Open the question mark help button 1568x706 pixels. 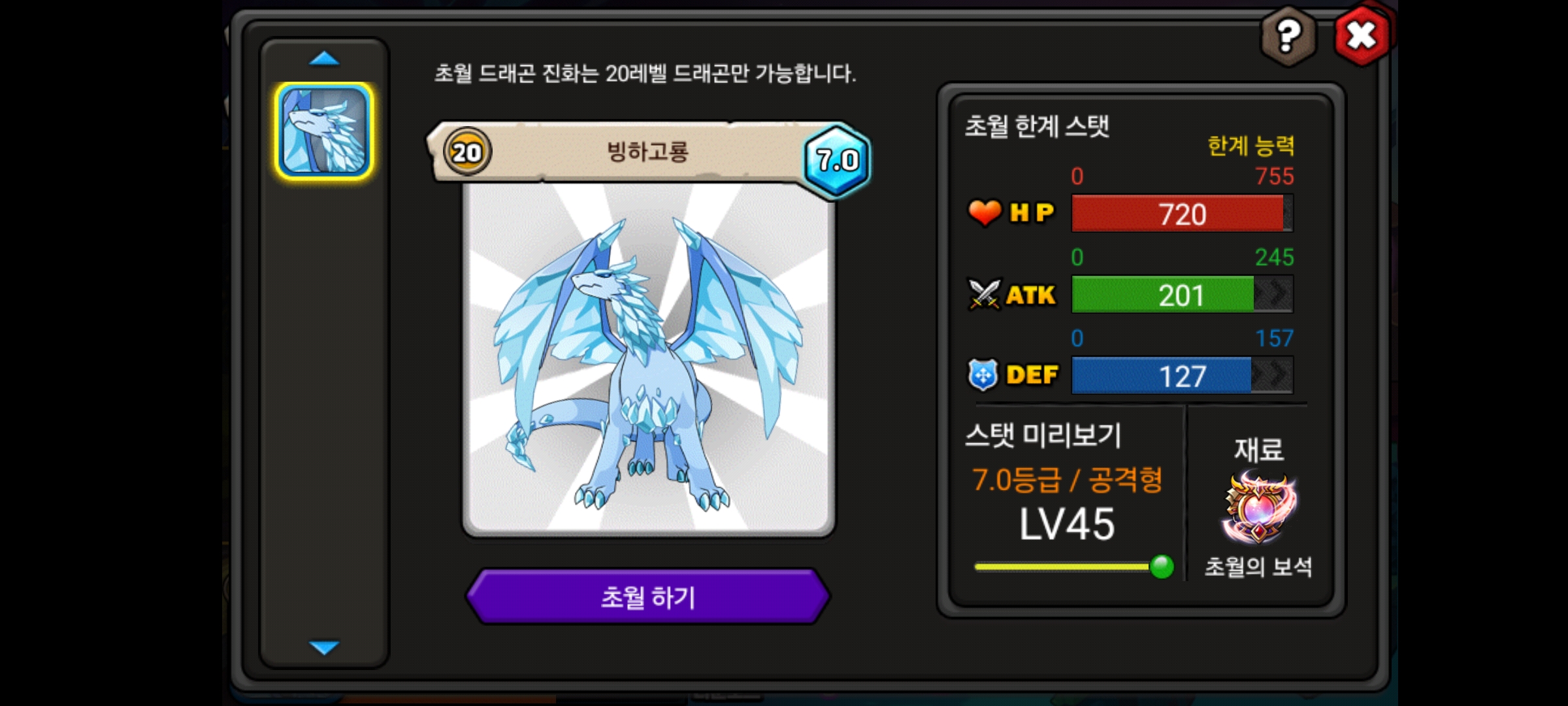point(1288,37)
